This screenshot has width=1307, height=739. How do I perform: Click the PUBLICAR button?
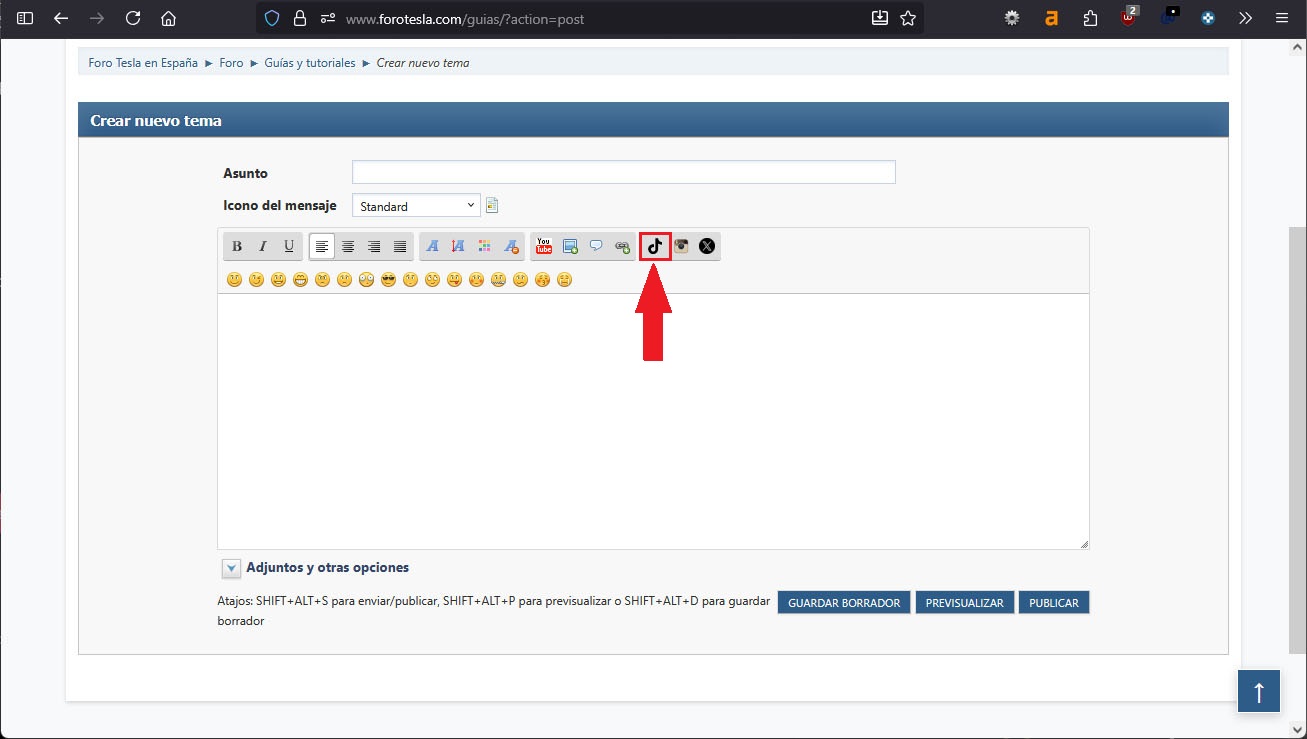[1053, 603]
